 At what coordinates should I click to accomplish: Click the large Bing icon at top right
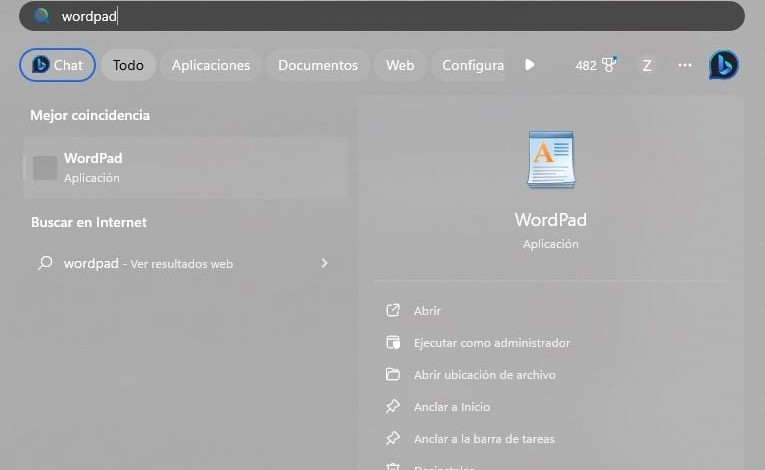(724, 65)
